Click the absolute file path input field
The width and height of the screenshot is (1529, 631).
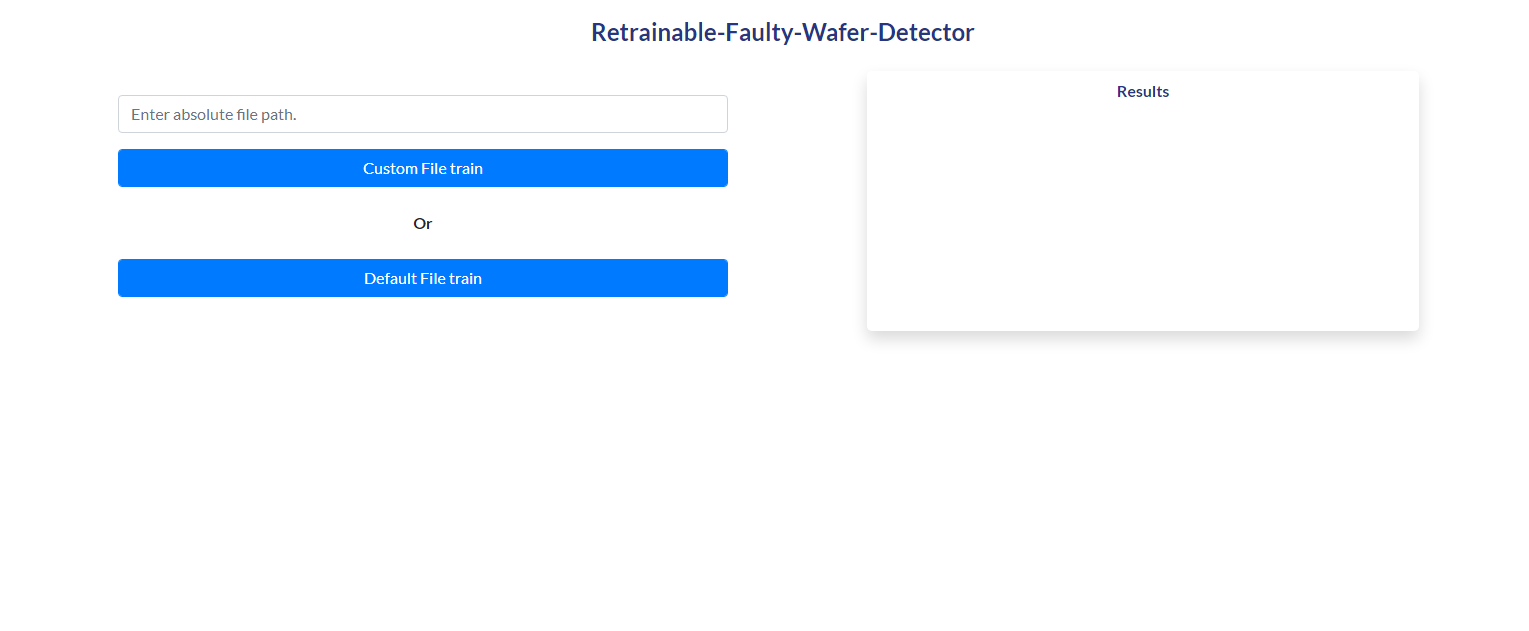(422, 114)
